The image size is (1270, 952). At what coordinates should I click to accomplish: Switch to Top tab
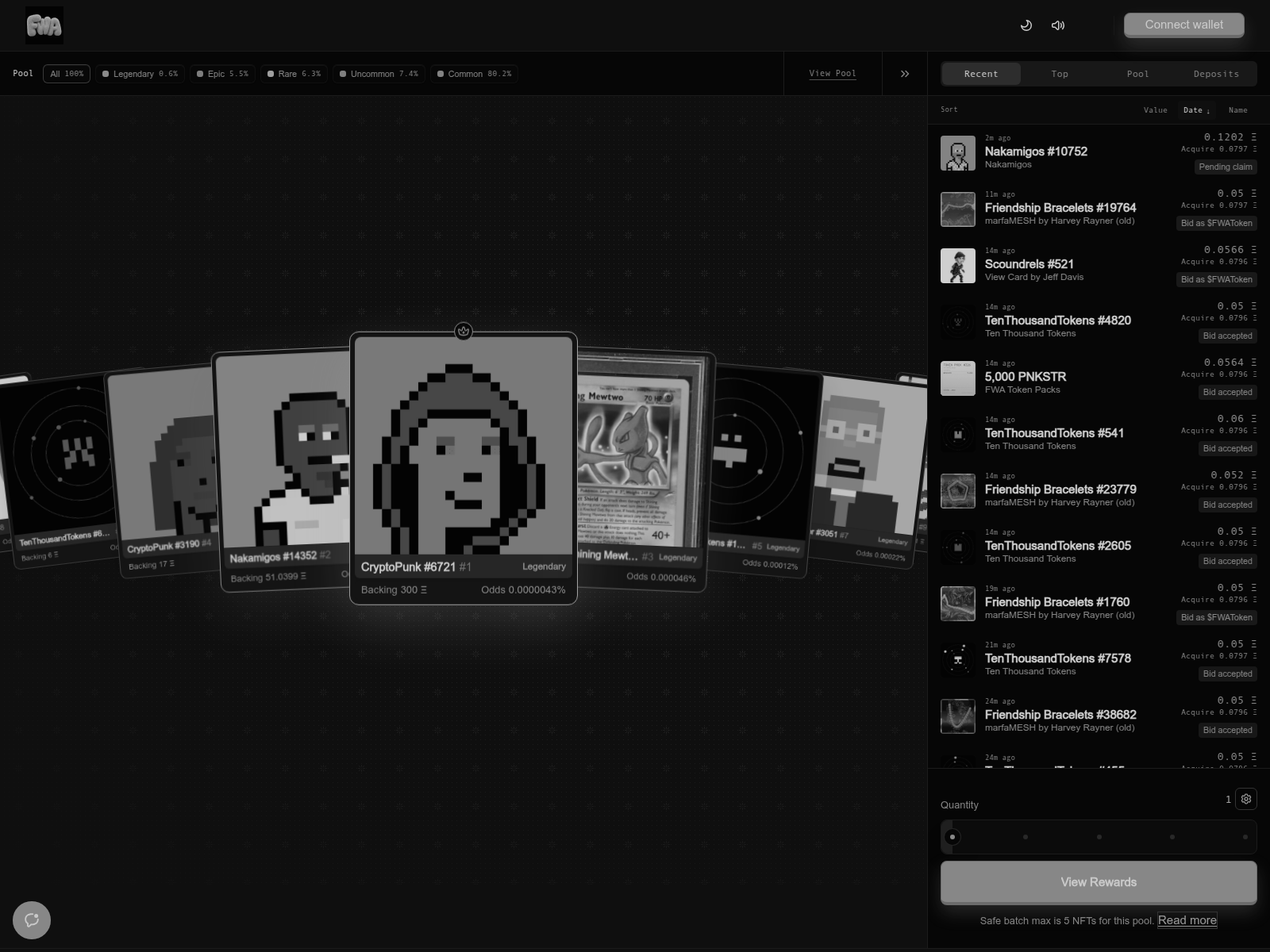click(1060, 74)
